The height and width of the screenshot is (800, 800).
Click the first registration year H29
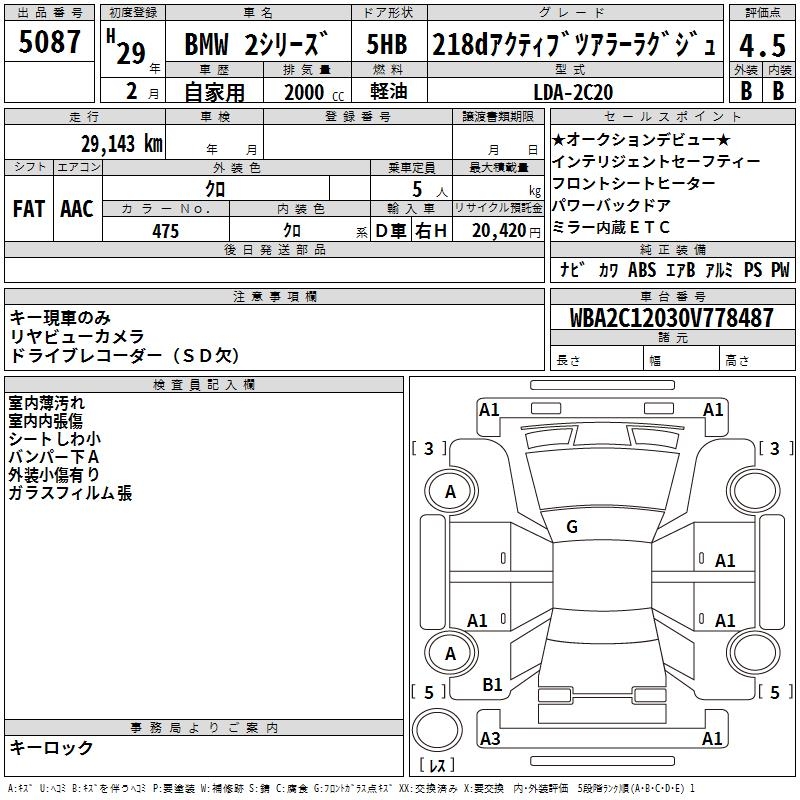tap(127, 47)
